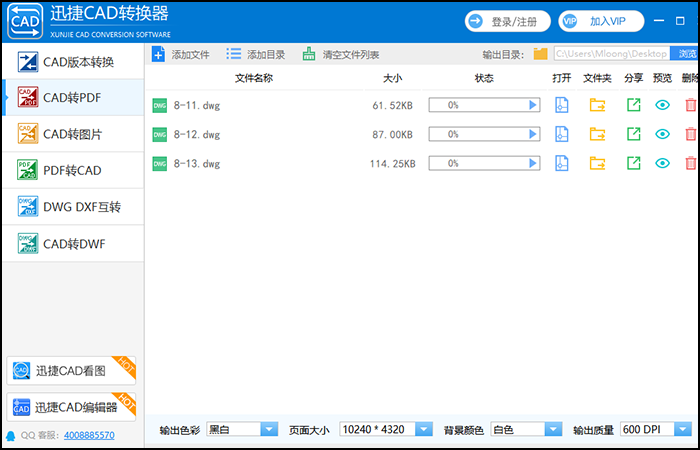The image size is (700, 450).
Task: Select the file name 8-12.dwg
Action: pos(197,135)
